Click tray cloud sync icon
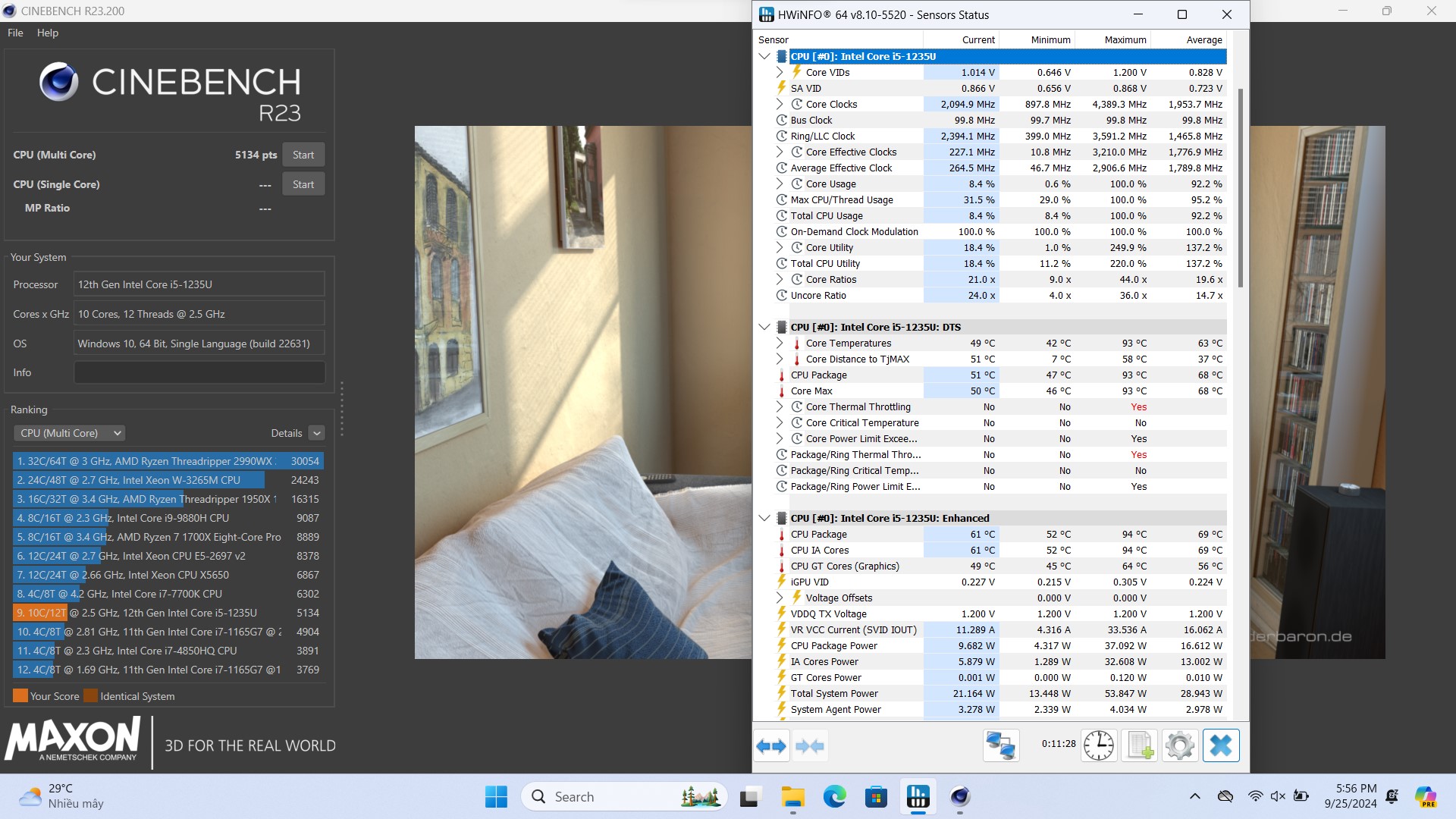Screen dimensions: 1456x819 1225,796
